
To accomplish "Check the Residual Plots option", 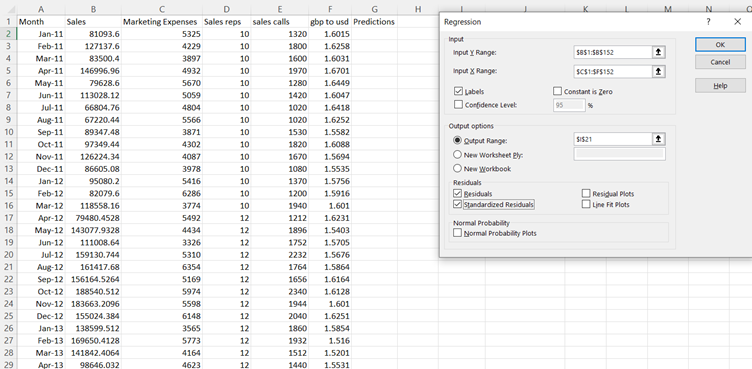I will tap(586, 193).
